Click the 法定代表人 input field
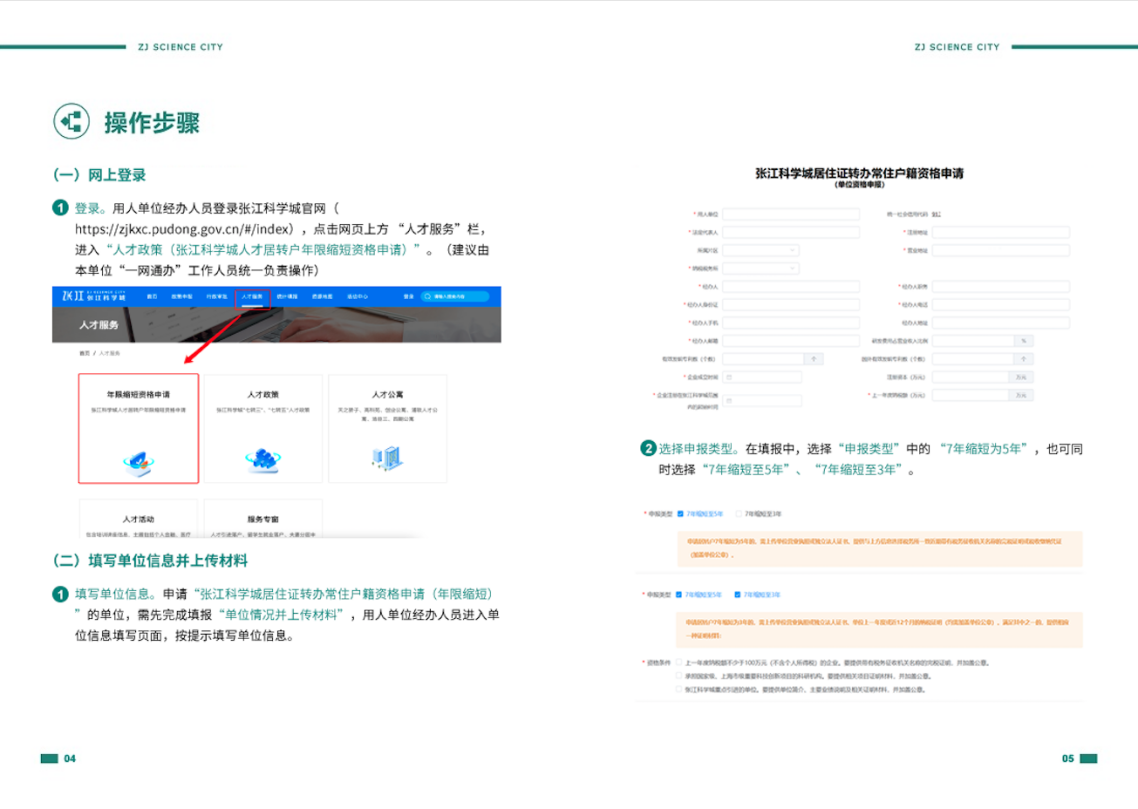The image size is (1138, 809). click(791, 232)
